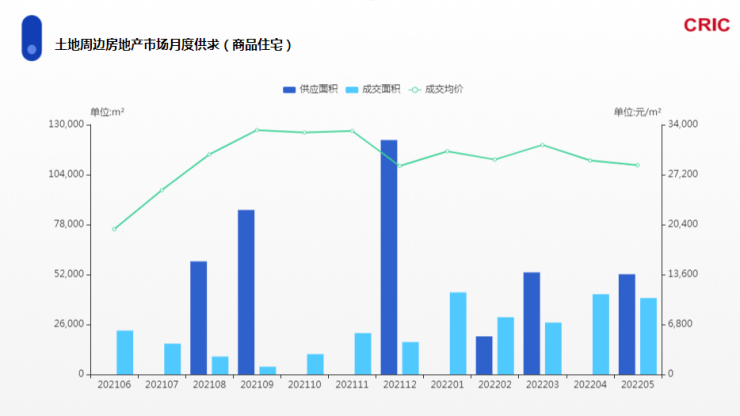The image size is (740, 416).
Task: Click the right axis value 13,600
Action: [x=682, y=274]
